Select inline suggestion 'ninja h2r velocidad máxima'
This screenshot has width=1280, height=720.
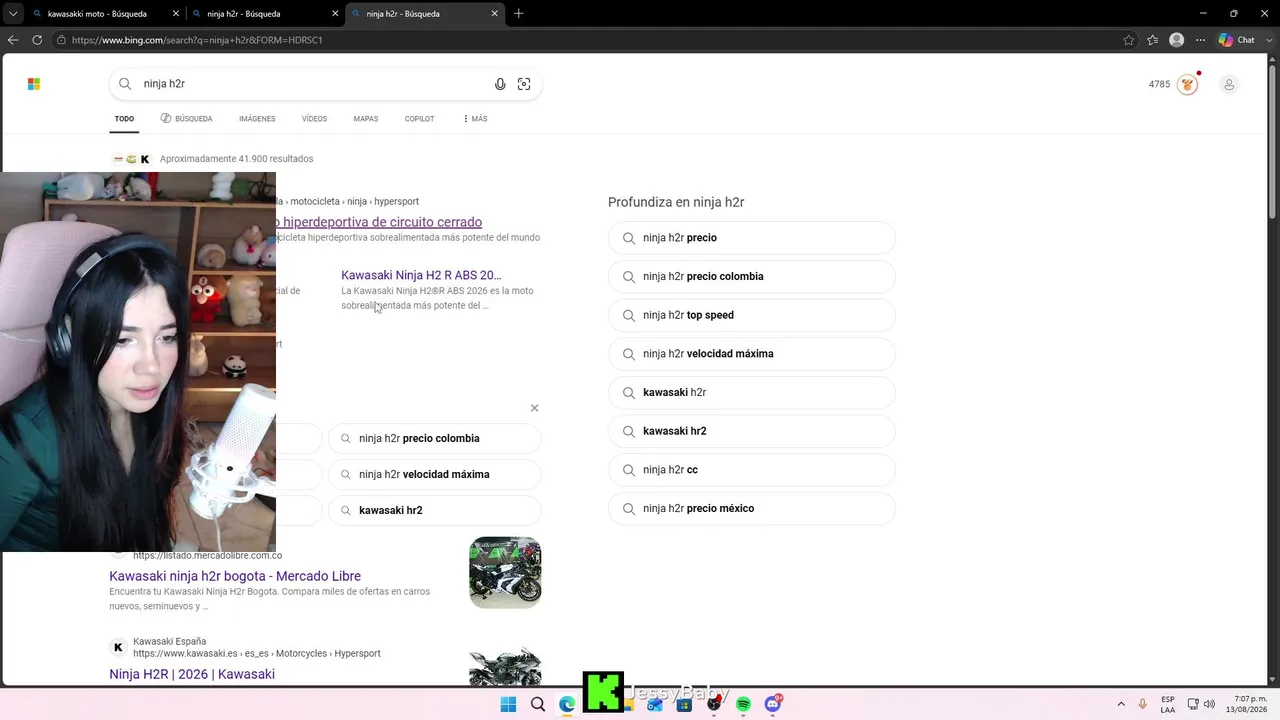click(435, 474)
